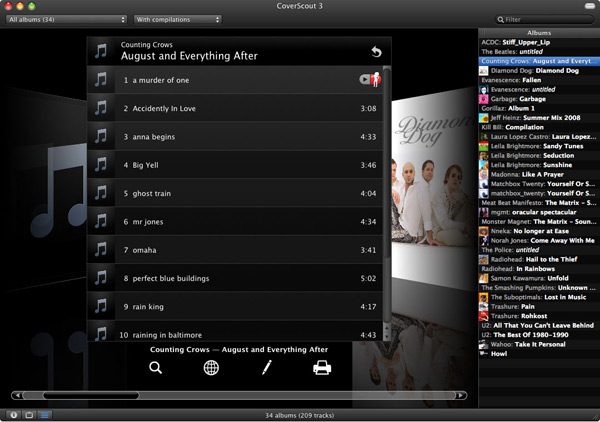
Task: Click music note icon of 'omaha'
Action: [101, 250]
